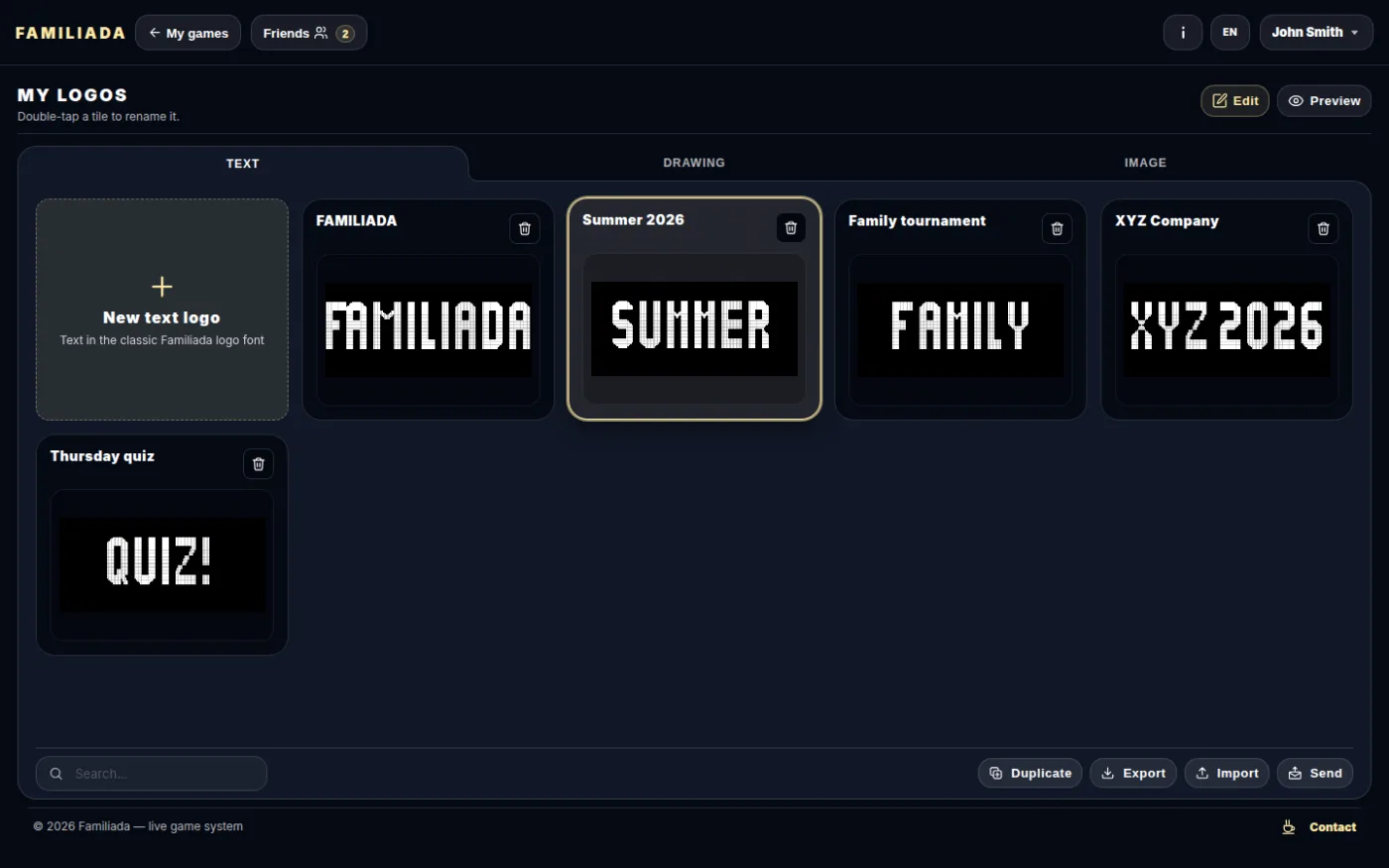
Task: Click the Edit button
Action: [x=1234, y=101]
